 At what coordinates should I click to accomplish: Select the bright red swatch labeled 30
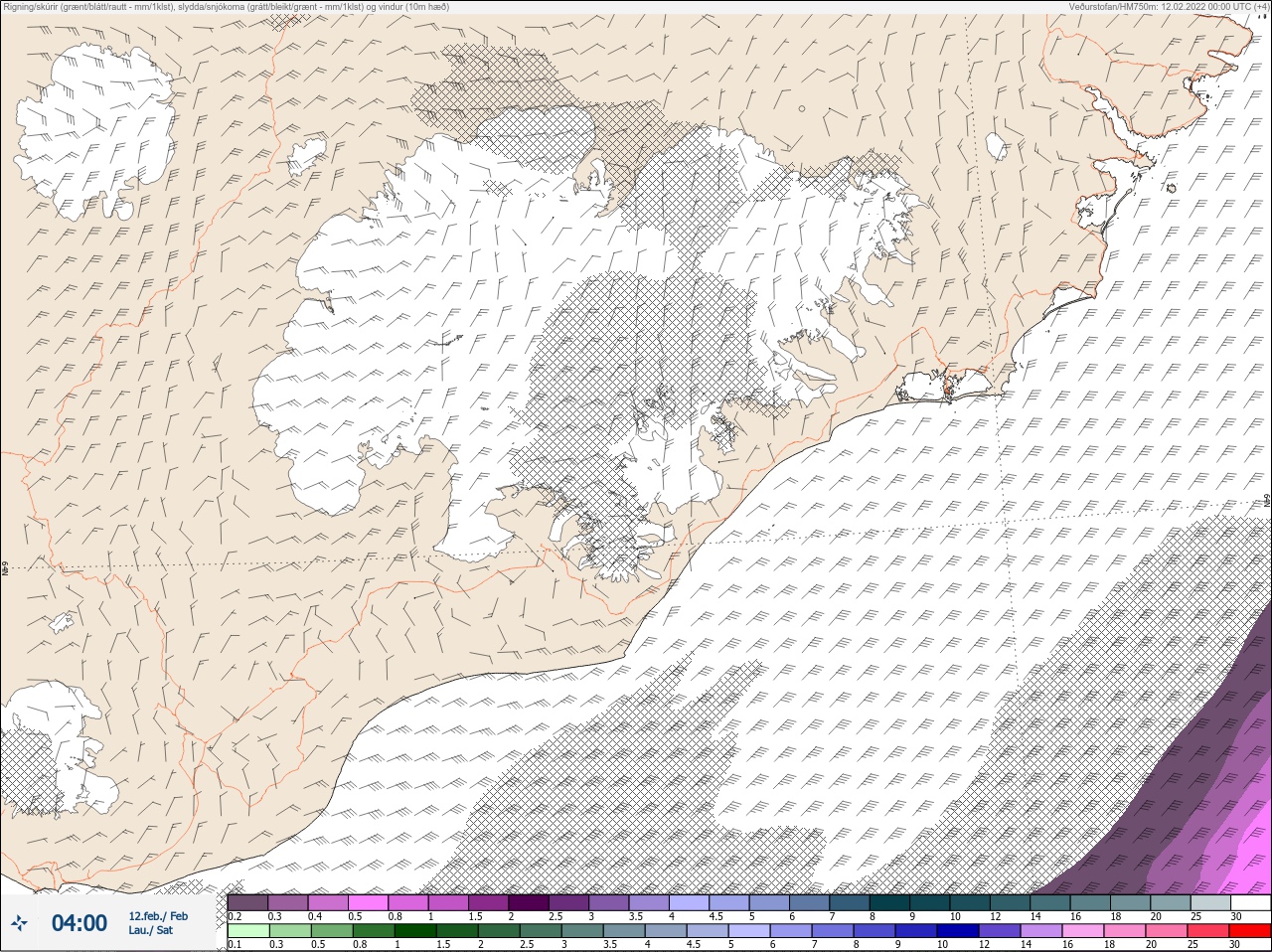point(1250,931)
